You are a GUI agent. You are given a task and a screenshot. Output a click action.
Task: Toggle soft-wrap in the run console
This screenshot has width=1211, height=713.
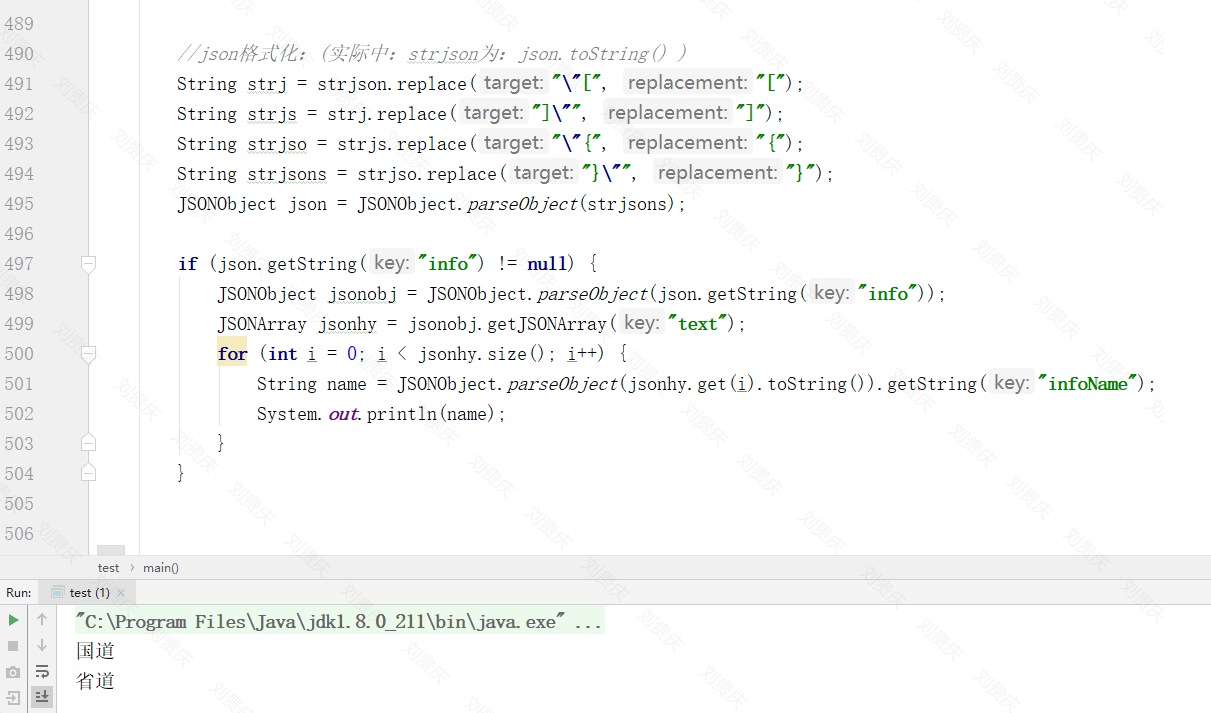tap(41, 671)
